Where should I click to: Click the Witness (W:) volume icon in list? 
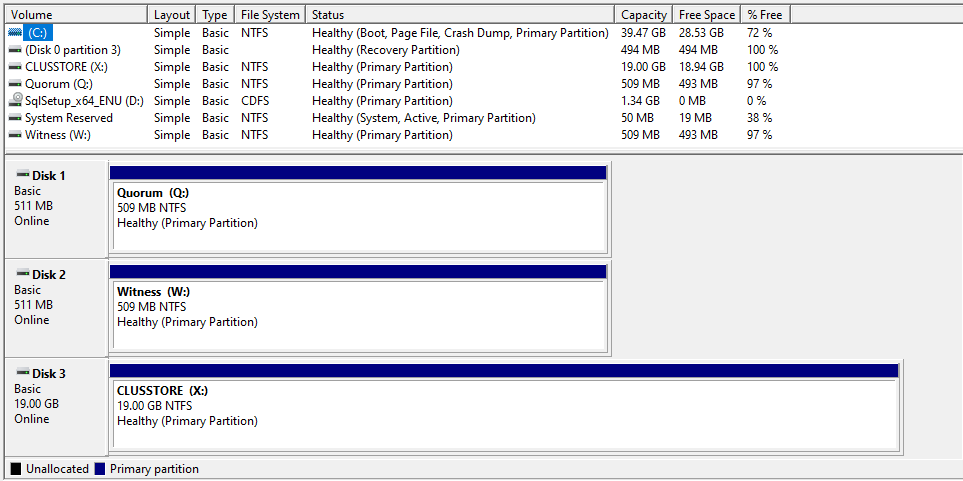[15, 135]
